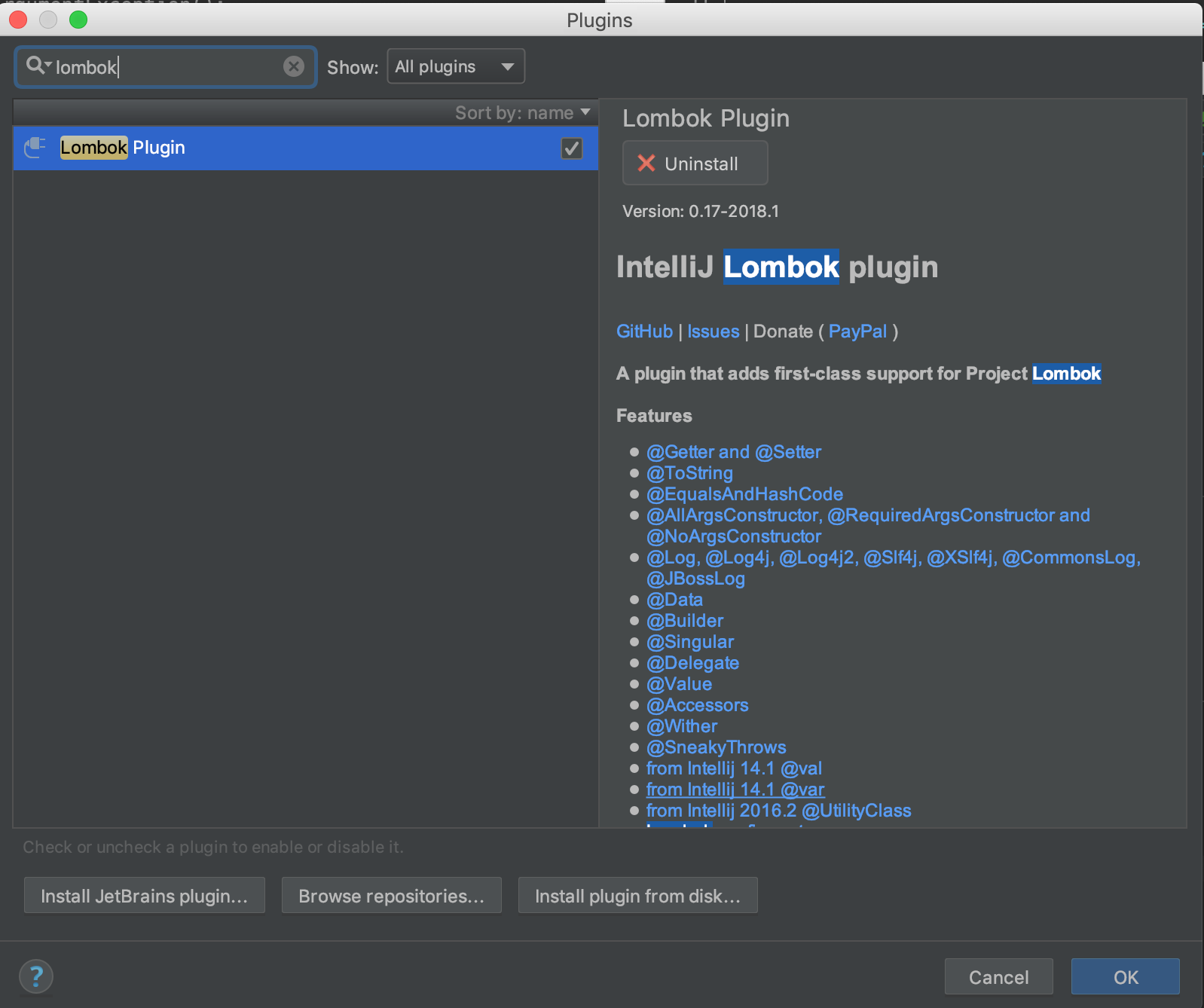This screenshot has height=1008, width=1204.
Task: Open the @Value link
Action: (x=679, y=684)
